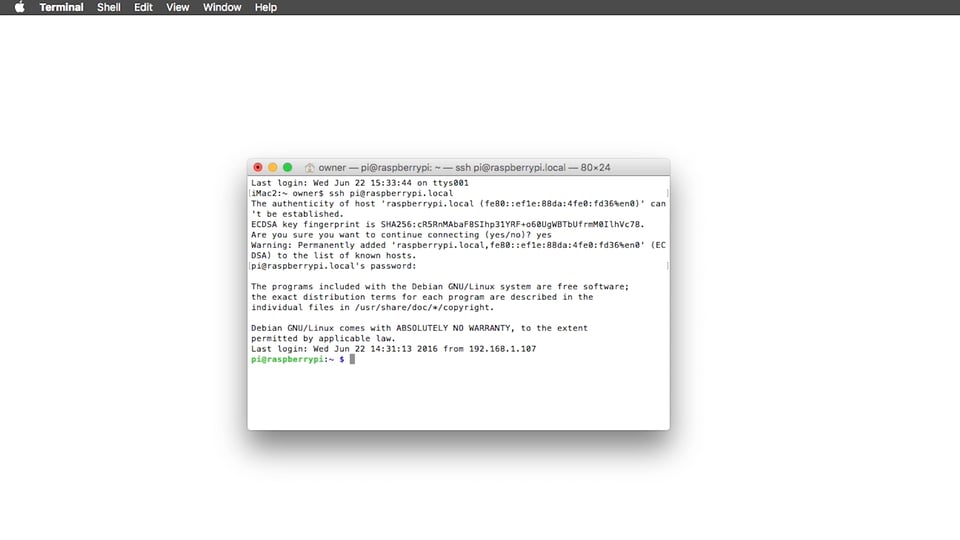Maximize the Terminal window with green button
Image resolution: width=960 pixels, height=540 pixels.
tap(287, 167)
